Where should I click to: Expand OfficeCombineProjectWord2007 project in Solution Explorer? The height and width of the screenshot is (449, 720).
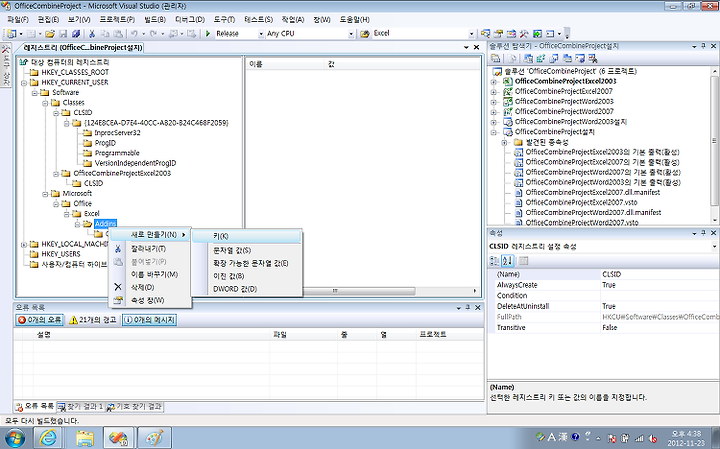[x=494, y=112]
